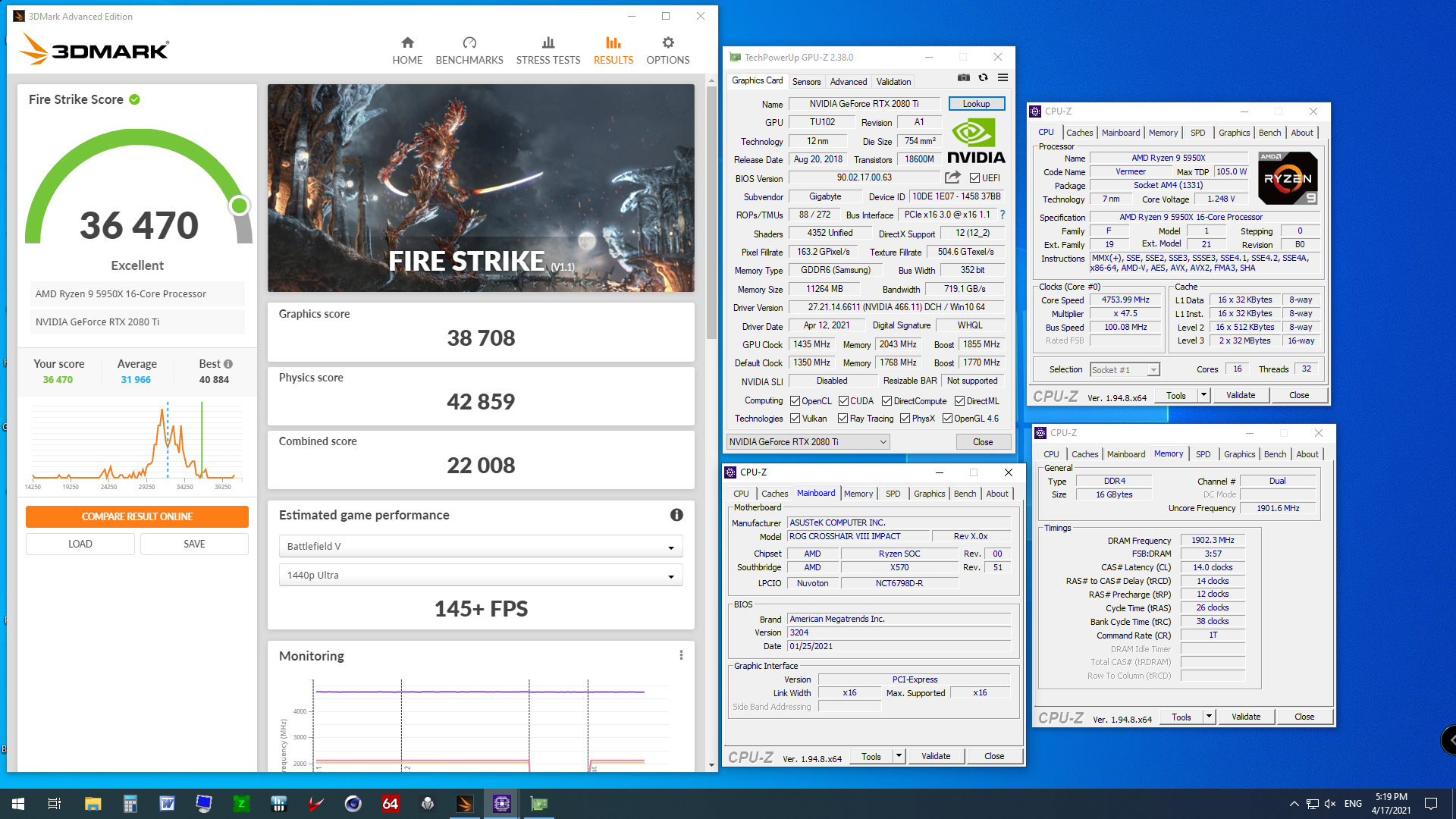Screen dimensions: 1456x819
Task: Open Word from the taskbar
Action: (x=167, y=804)
